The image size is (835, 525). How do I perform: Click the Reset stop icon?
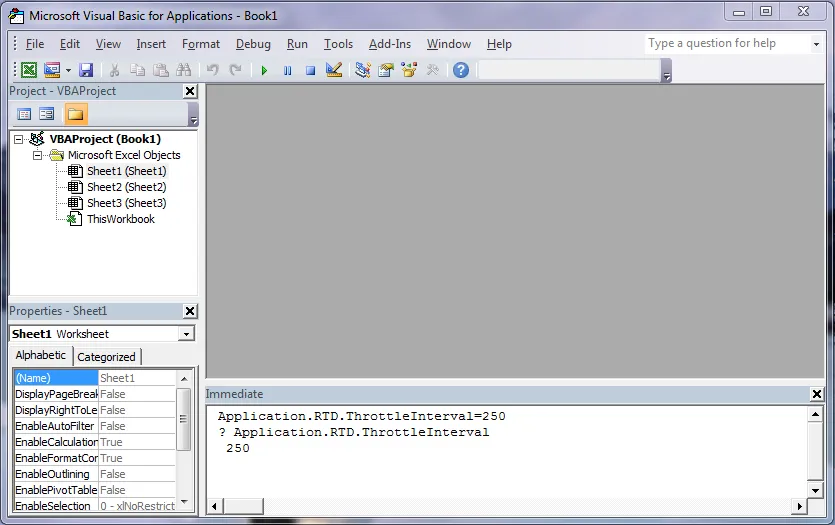coord(310,70)
